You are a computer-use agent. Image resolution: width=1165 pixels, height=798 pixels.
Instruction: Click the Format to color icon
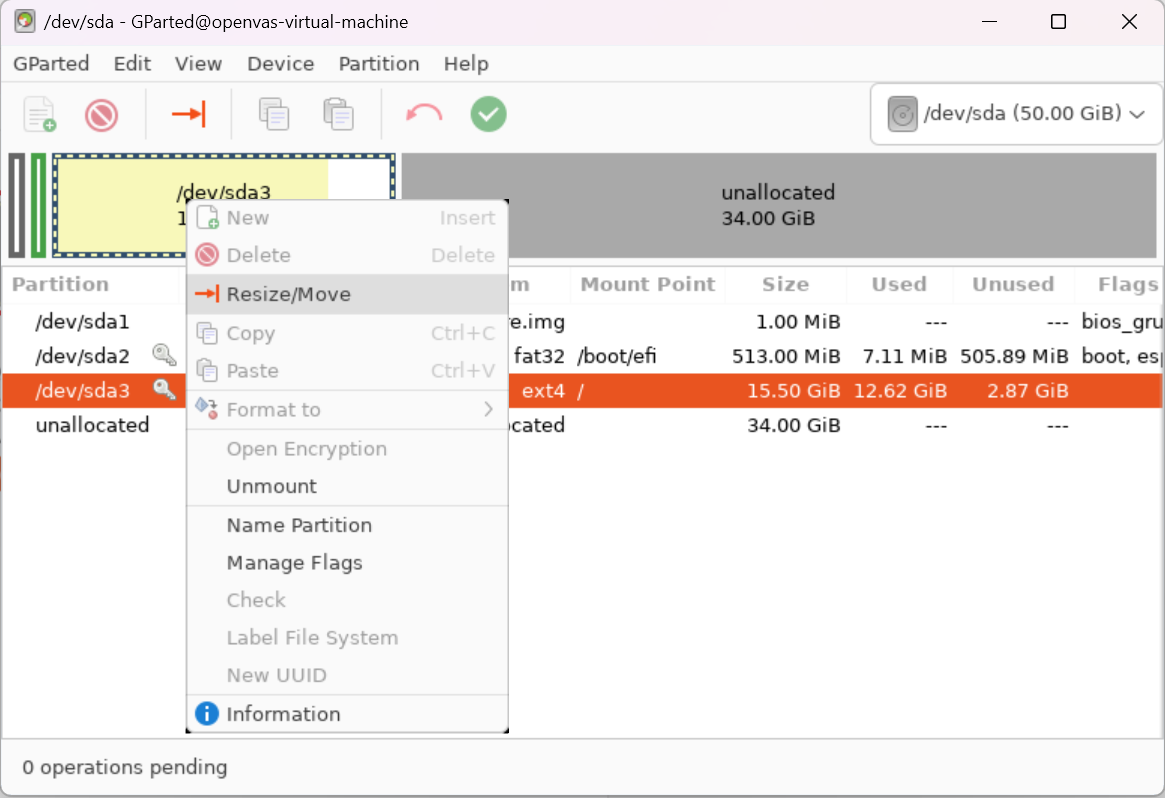tap(207, 408)
